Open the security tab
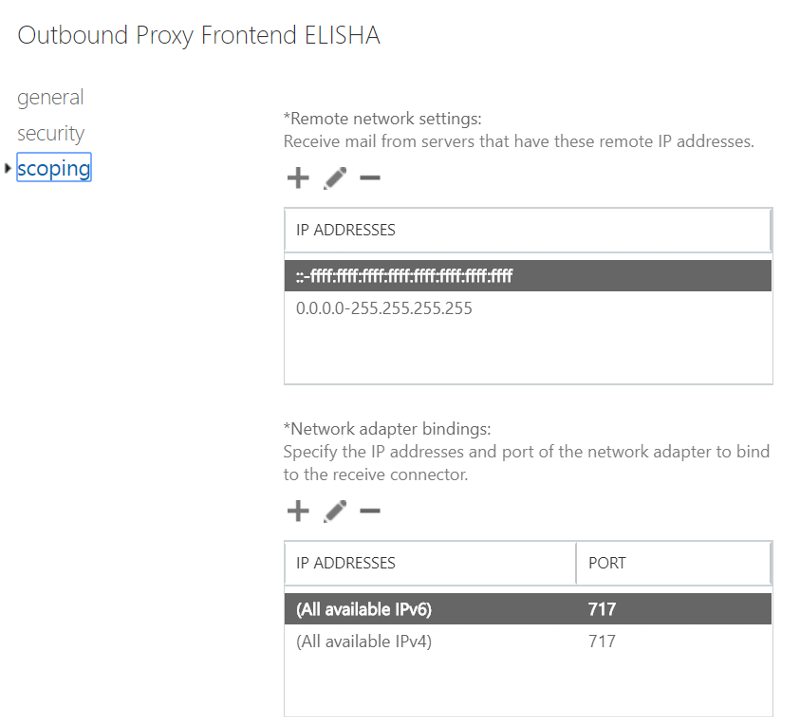This screenshot has height=717, width=800. pos(50,133)
